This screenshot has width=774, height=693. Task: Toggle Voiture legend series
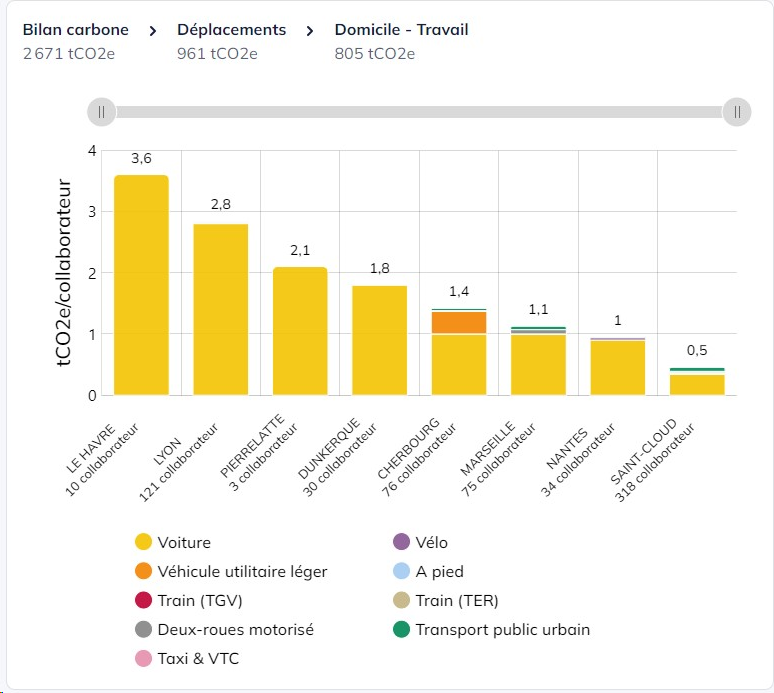tap(173, 542)
